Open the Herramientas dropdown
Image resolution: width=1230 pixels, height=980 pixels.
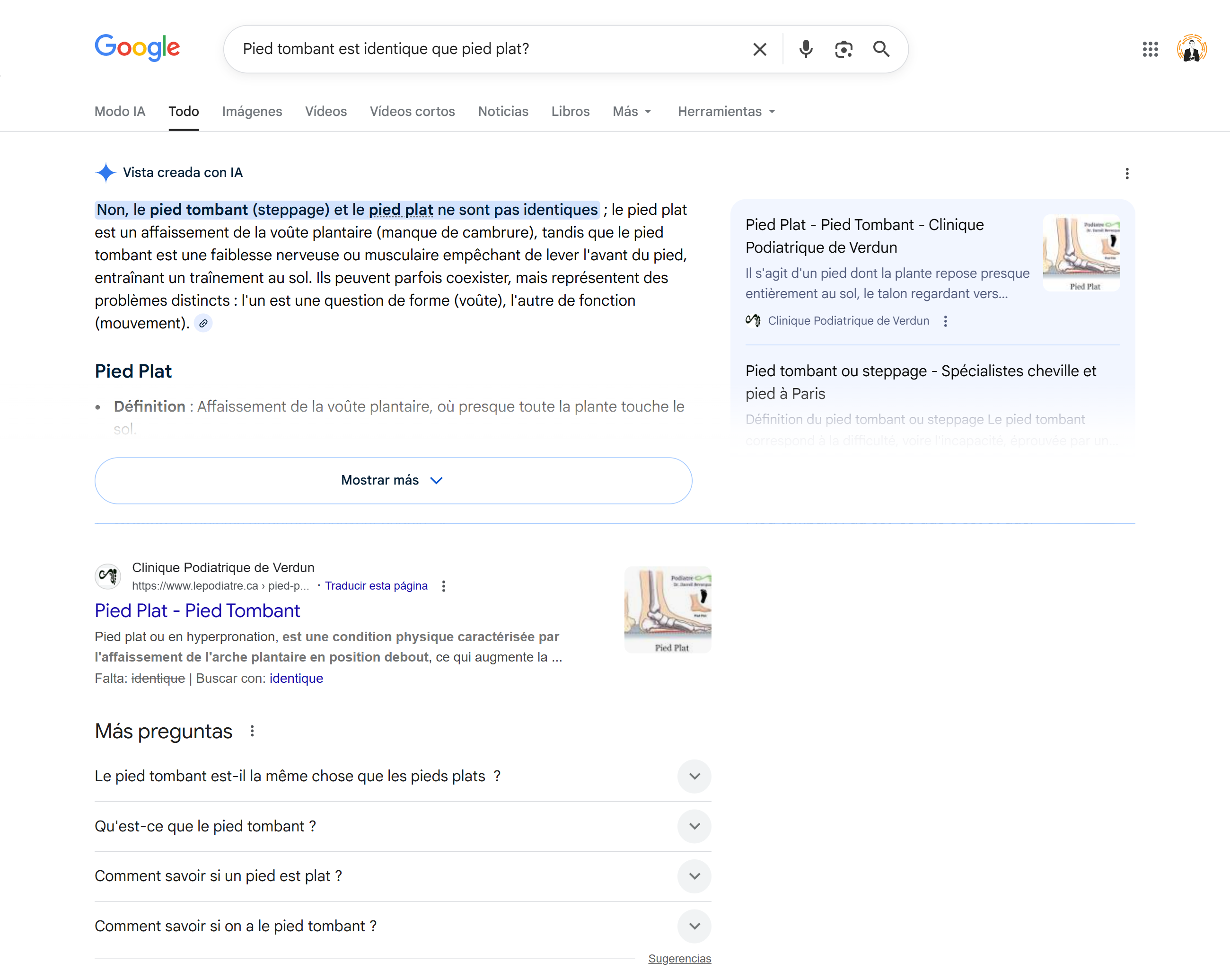(725, 111)
